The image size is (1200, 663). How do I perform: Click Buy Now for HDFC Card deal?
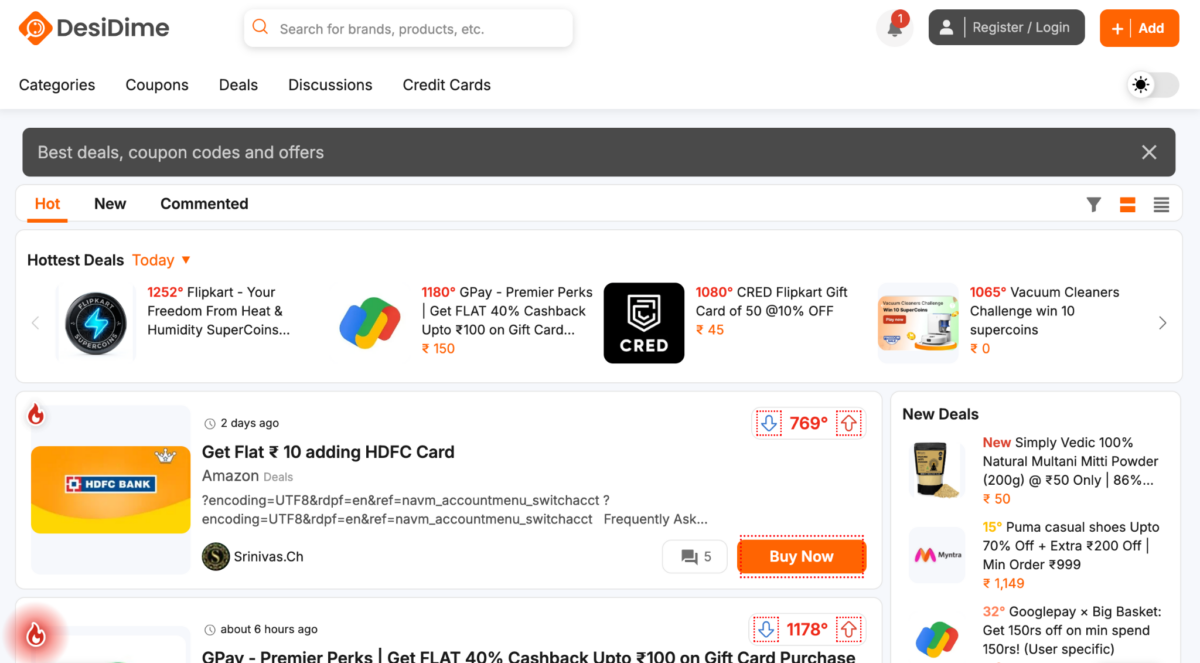click(801, 556)
